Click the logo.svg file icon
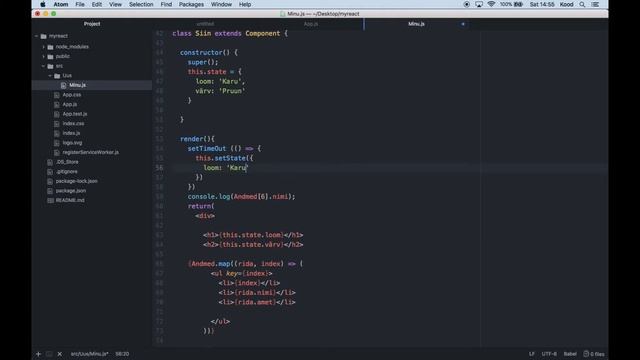Image resolution: width=640 pixels, height=360 pixels. pyautogui.click(x=57, y=143)
